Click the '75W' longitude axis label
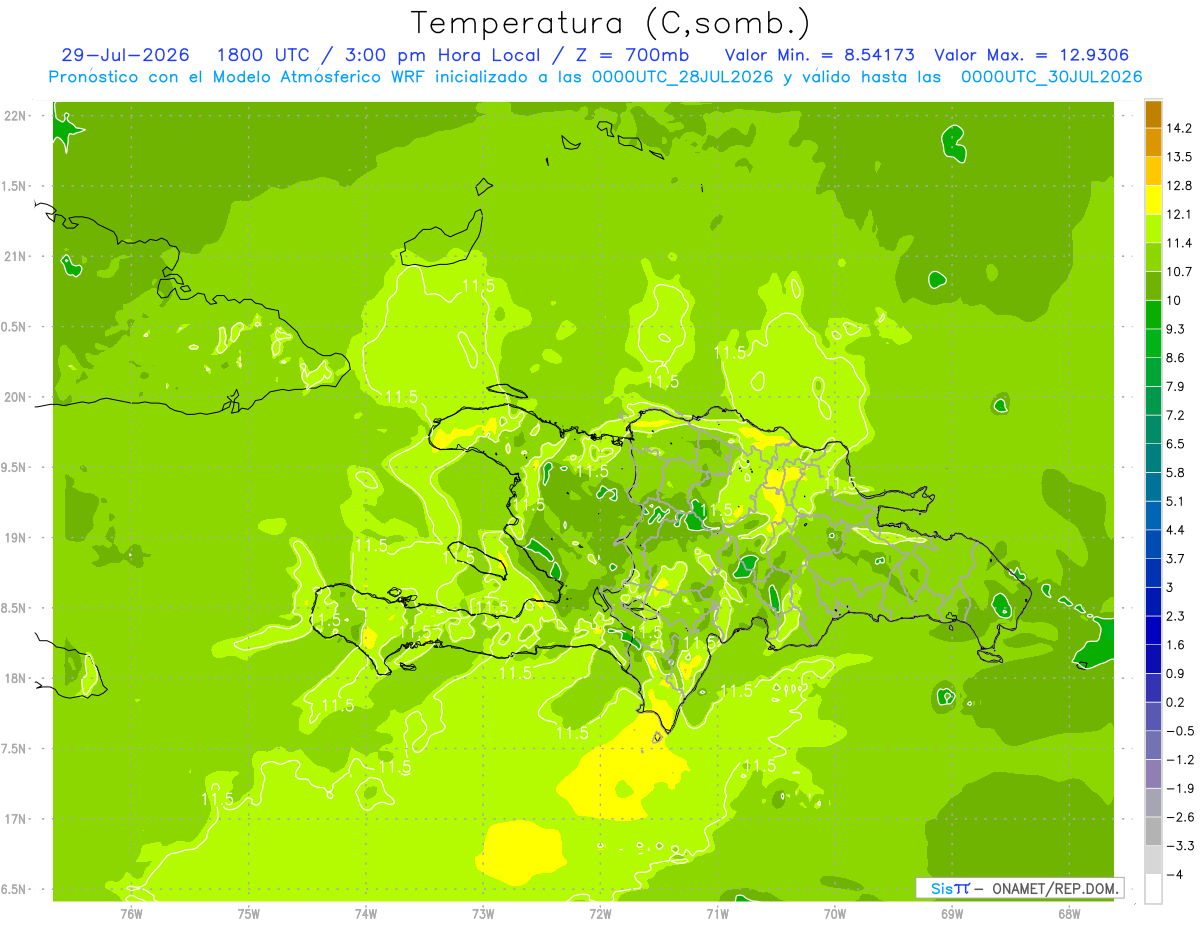Image resolution: width=1200 pixels, height=927 pixels. click(x=248, y=912)
